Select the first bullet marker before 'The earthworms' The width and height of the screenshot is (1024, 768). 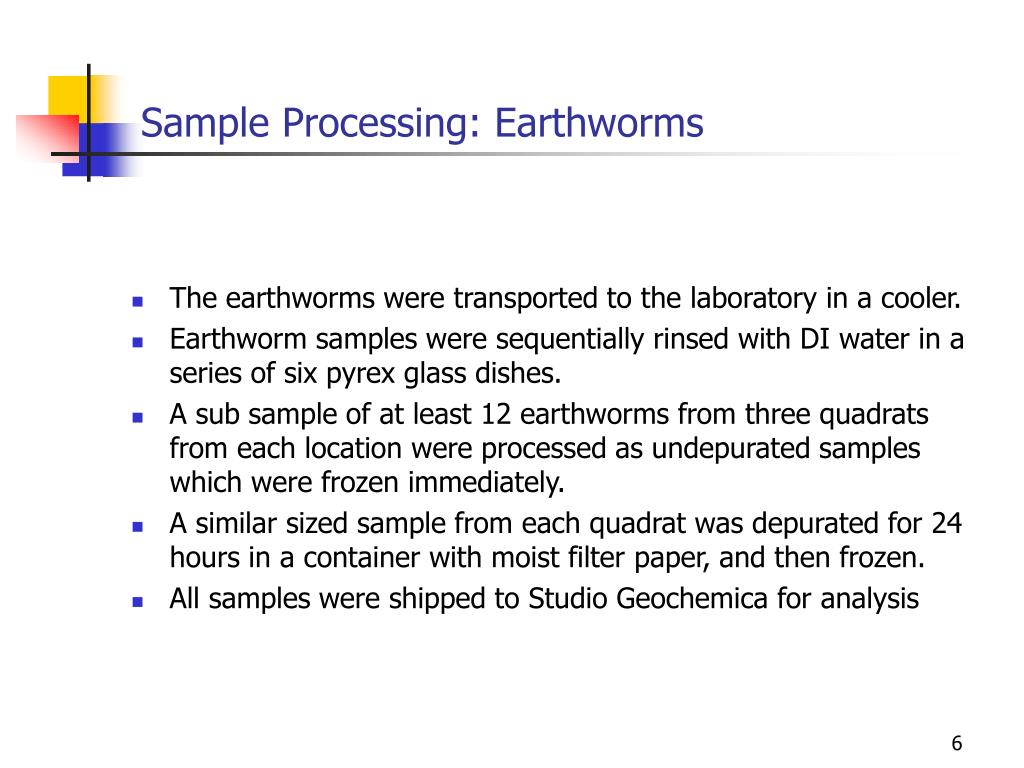[x=137, y=302]
